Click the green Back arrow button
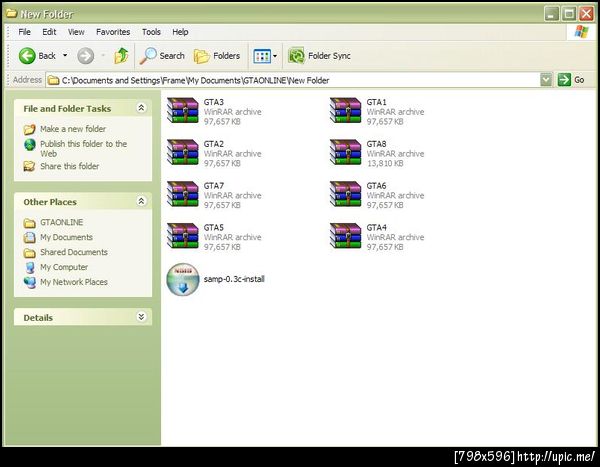This screenshot has height=467, width=600. (x=27, y=56)
